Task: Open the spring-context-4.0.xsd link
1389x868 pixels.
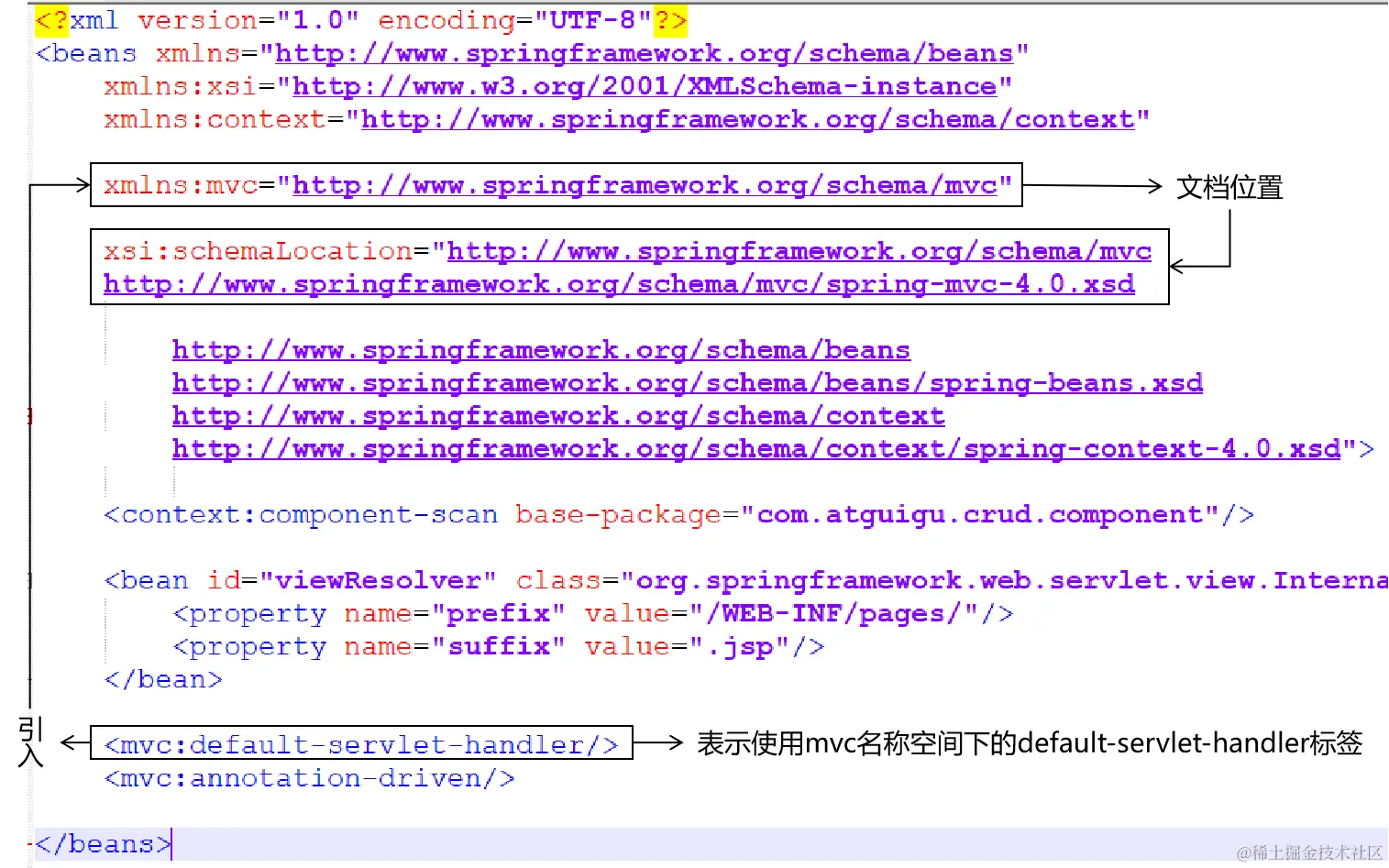Action: (756, 450)
